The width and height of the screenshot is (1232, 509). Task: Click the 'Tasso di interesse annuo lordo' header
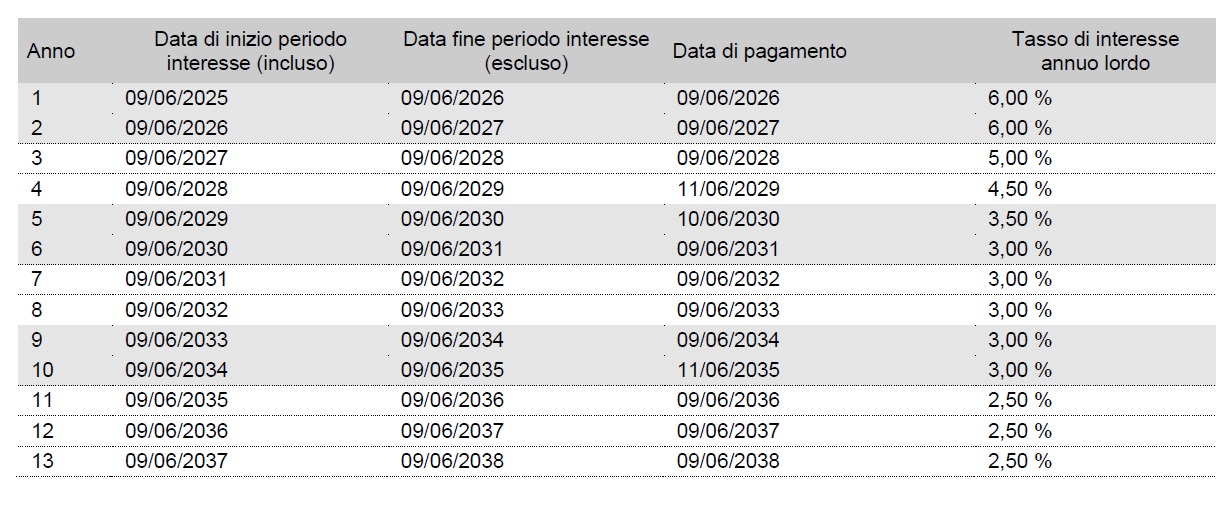pyautogui.click(x=1095, y=51)
